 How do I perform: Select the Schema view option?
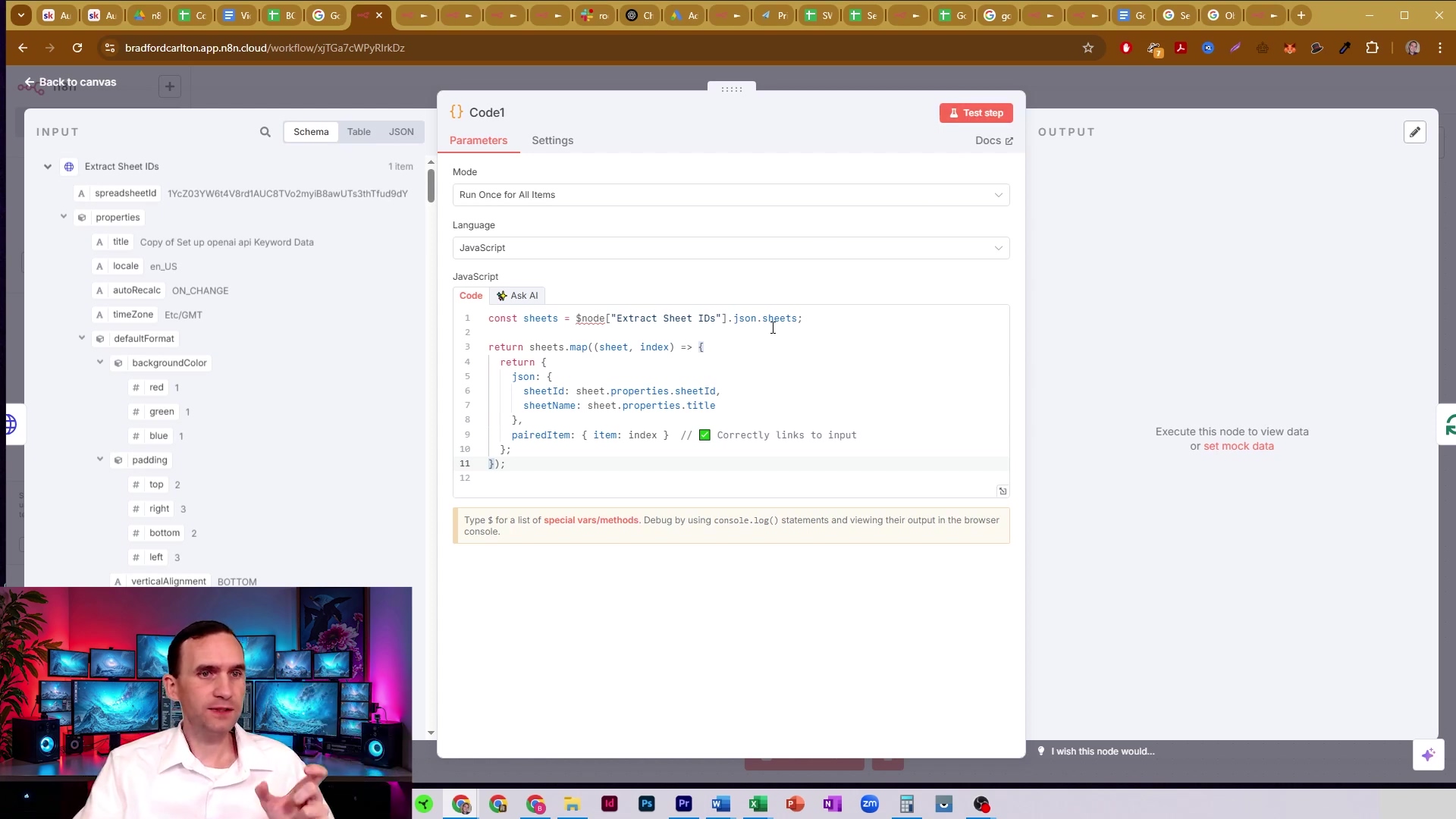[311, 132]
